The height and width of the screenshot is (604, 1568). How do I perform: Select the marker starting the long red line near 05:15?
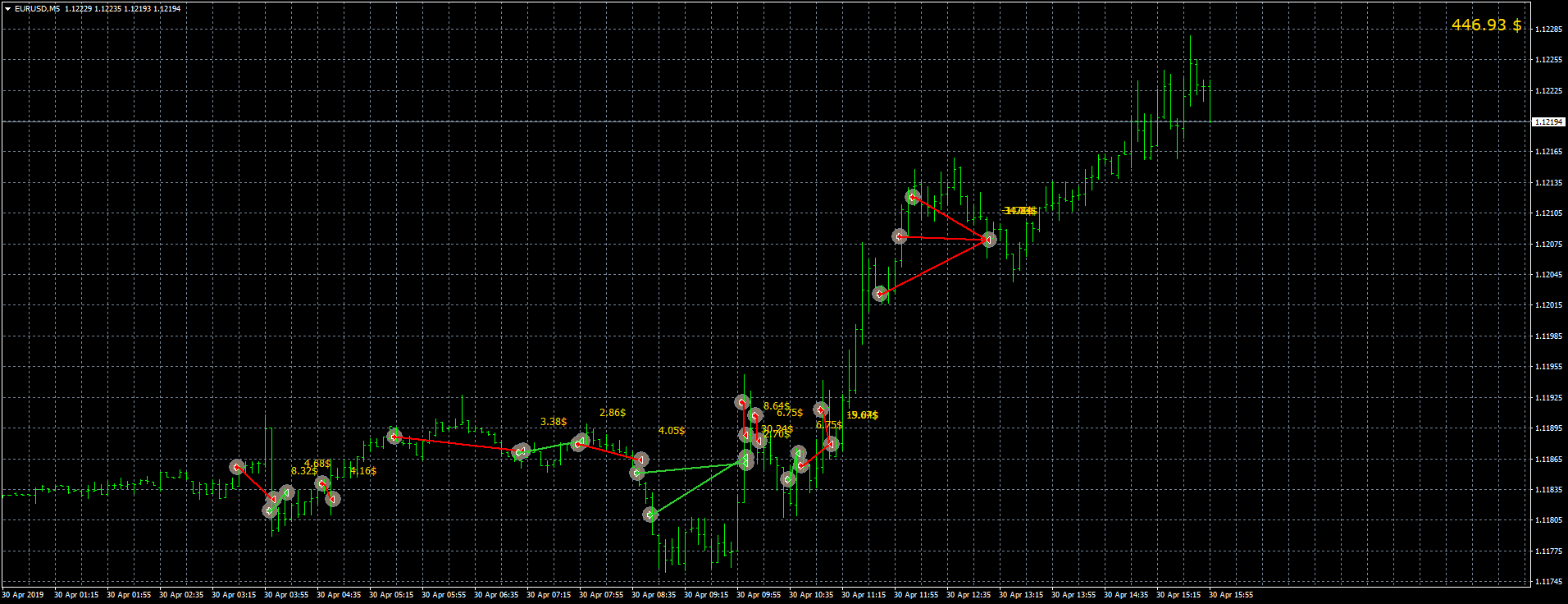(x=394, y=437)
